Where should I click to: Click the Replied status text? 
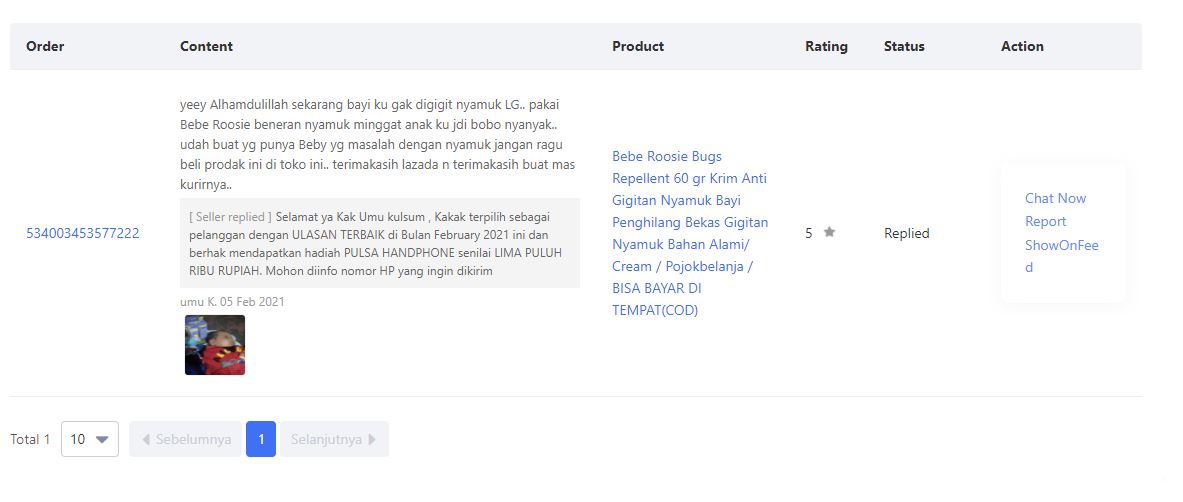907,233
